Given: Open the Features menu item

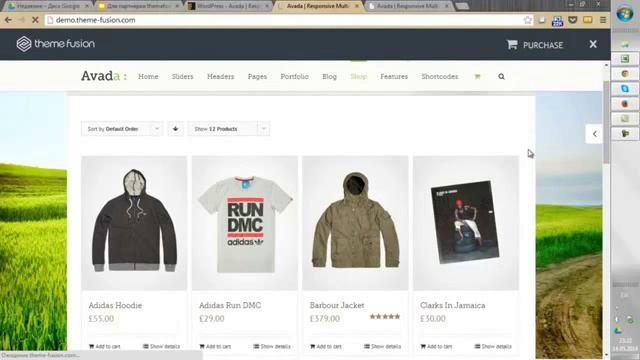Looking at the screenshot, I should (x=394, y=76).
